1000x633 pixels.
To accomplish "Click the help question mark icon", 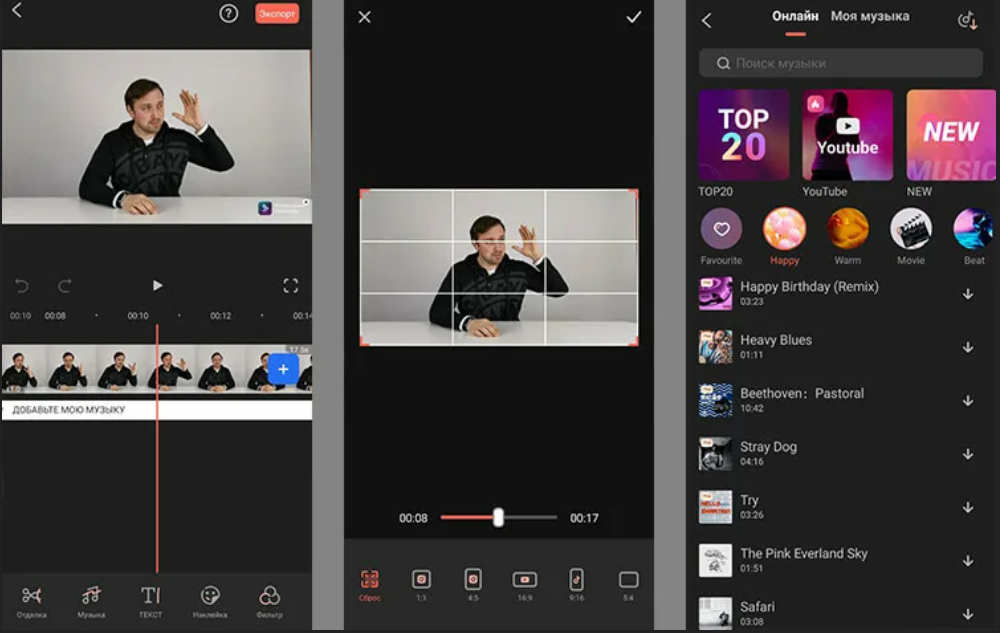I will (x=229, y=14).
